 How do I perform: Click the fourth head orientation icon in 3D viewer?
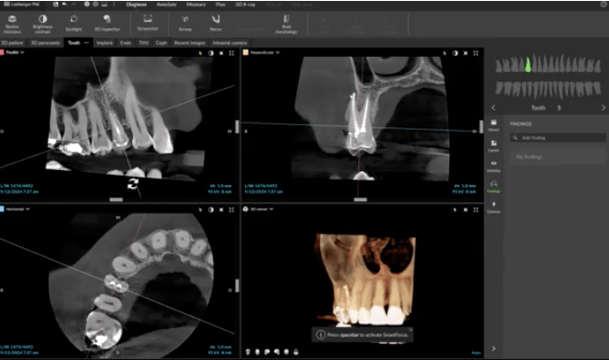click(277, 352)
